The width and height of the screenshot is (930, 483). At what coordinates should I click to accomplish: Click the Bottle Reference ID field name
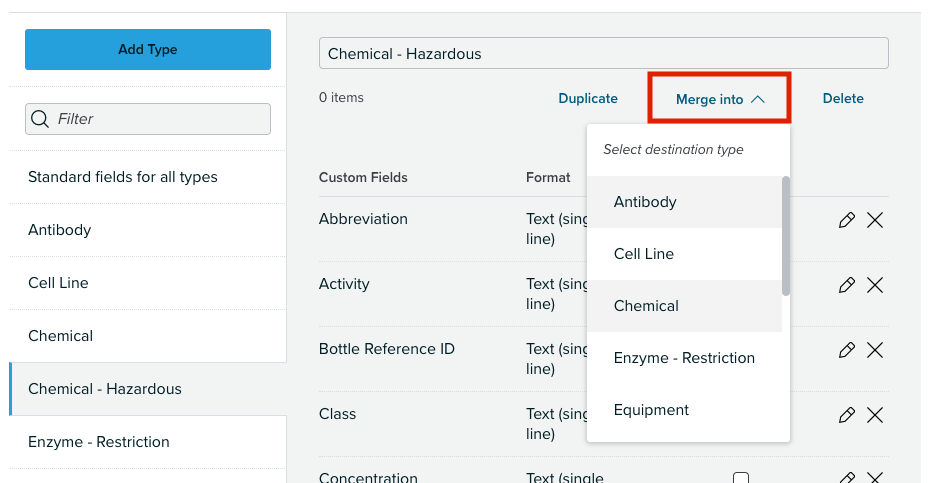coord(387,349)
